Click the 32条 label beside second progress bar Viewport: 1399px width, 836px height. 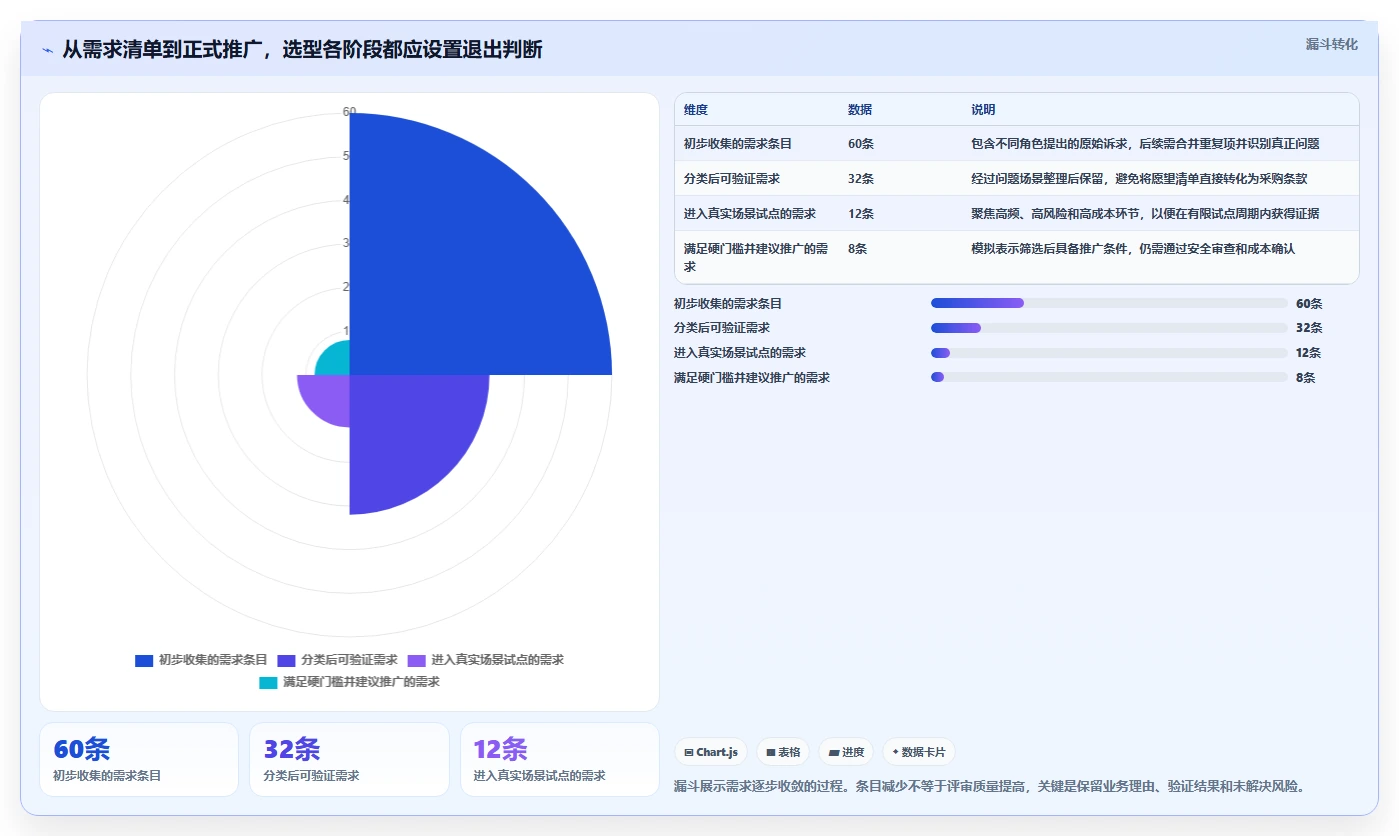tap(1309, 328)
